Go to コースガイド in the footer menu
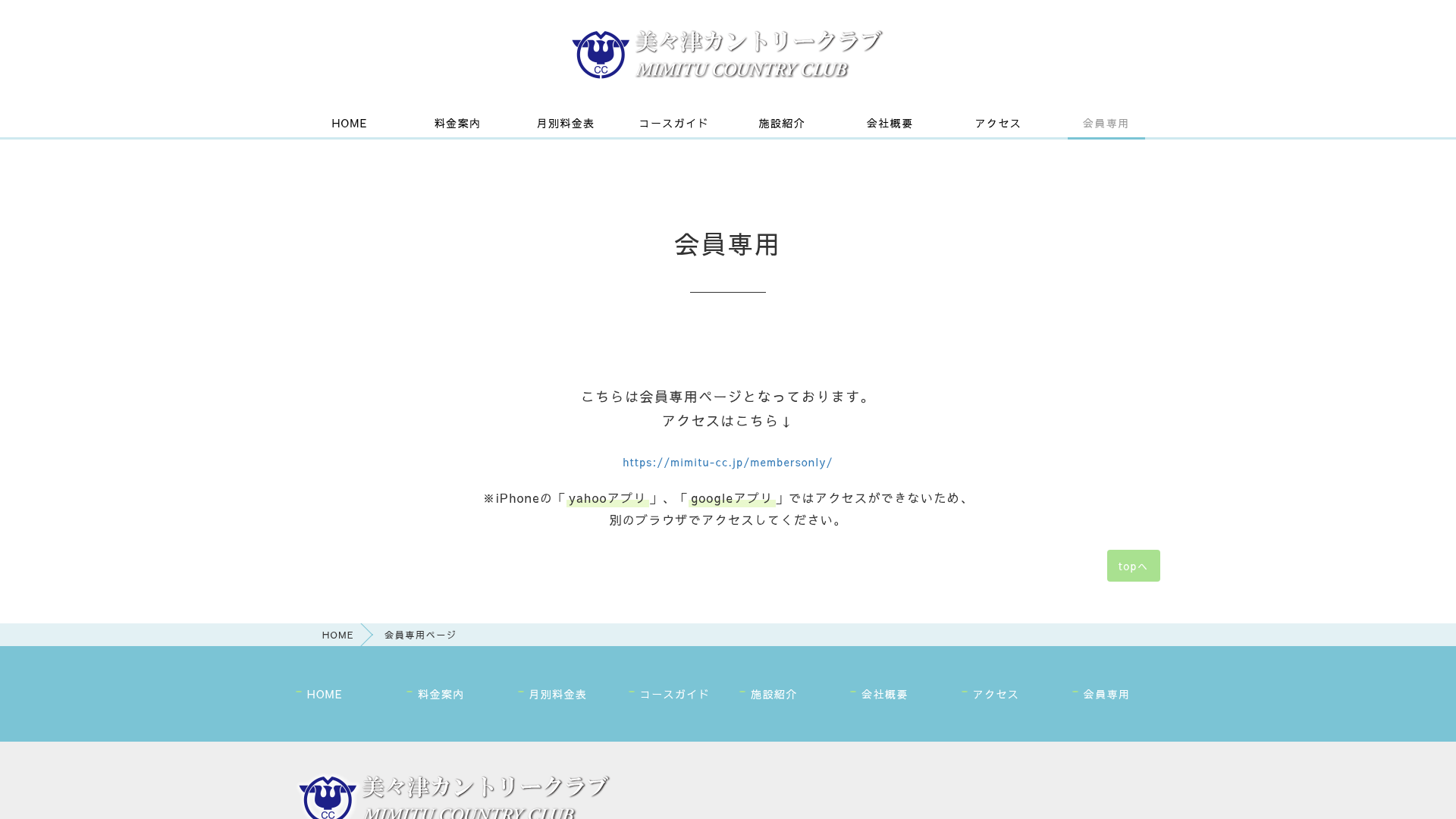Image resolution: width=1456 pixels, height=819 pixels. point(674,695)
